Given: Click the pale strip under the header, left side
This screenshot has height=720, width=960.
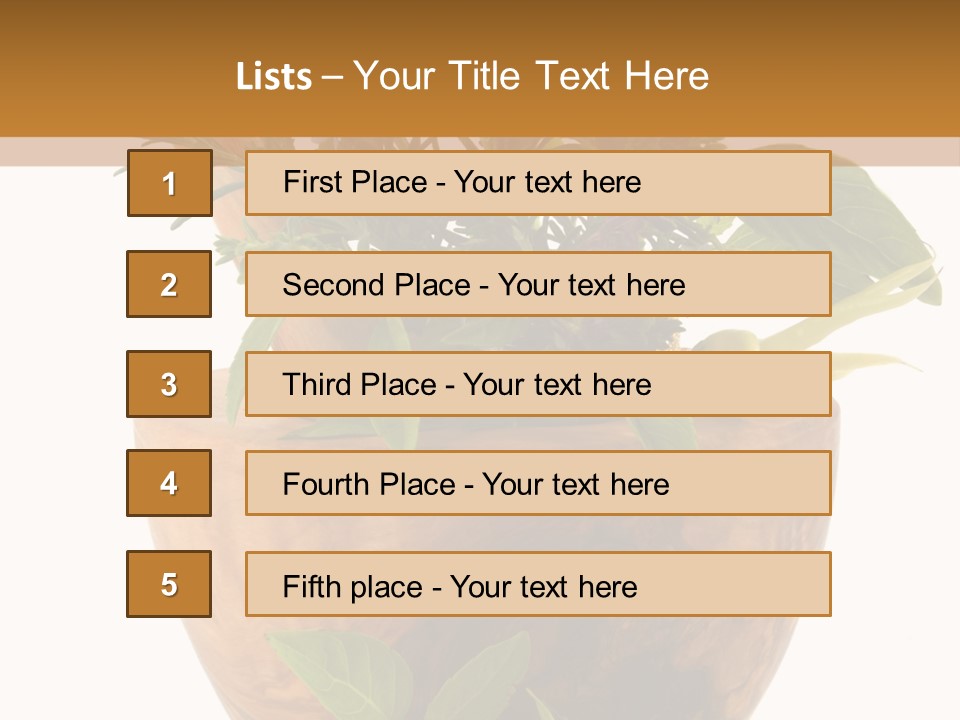Looking at the screenshot, I should point(60,152).
